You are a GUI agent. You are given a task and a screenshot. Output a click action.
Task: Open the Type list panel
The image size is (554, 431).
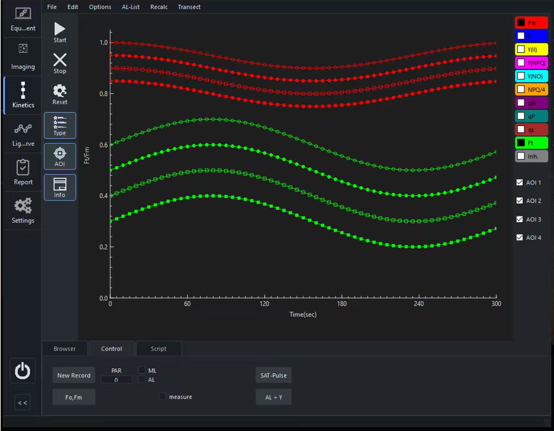coord(60,125)
